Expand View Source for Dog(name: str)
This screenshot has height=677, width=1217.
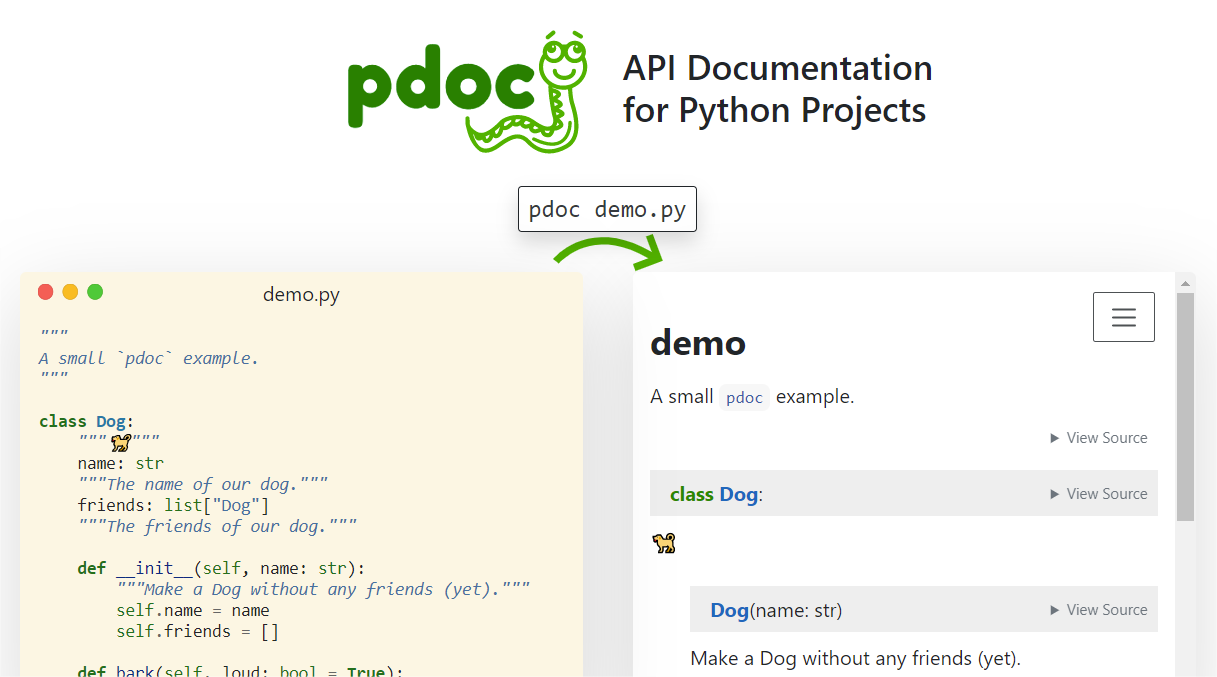pos(1099,610)
